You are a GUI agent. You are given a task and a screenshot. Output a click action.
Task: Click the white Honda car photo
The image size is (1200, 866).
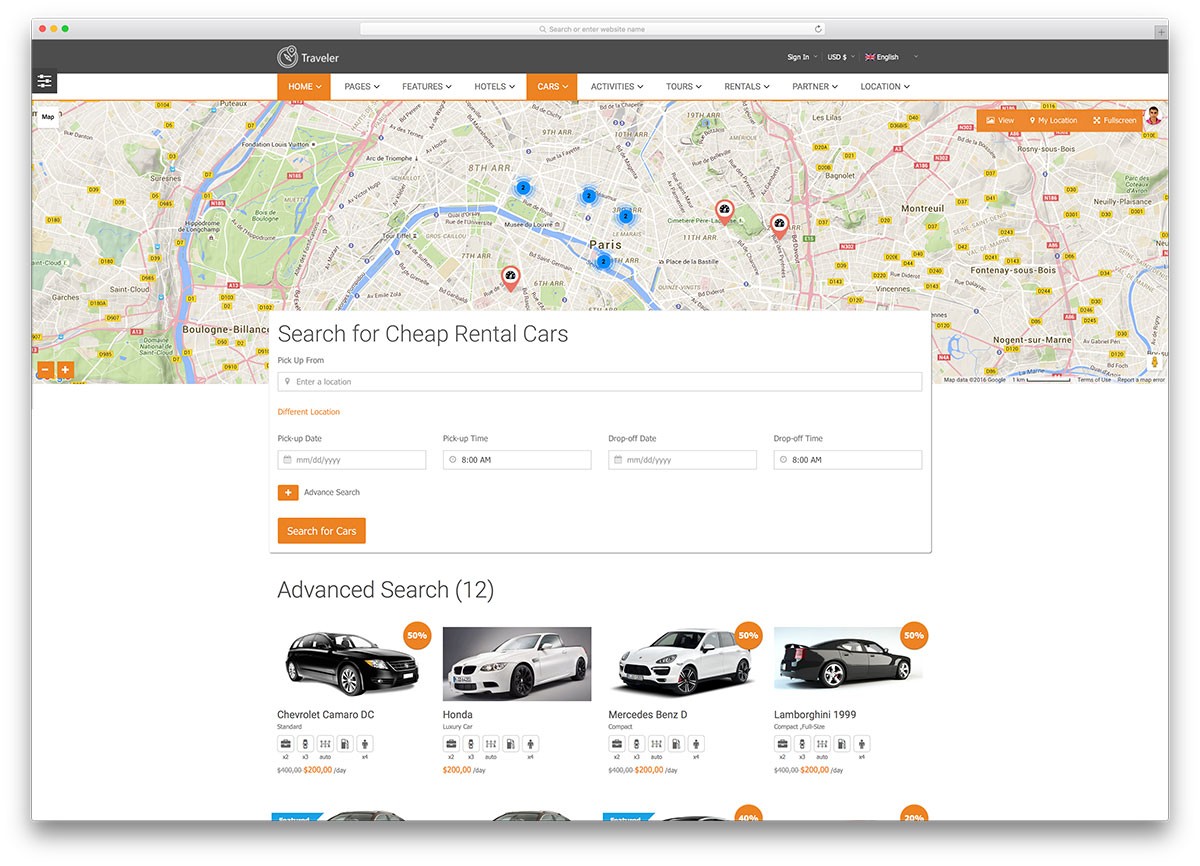coord(517,664)
